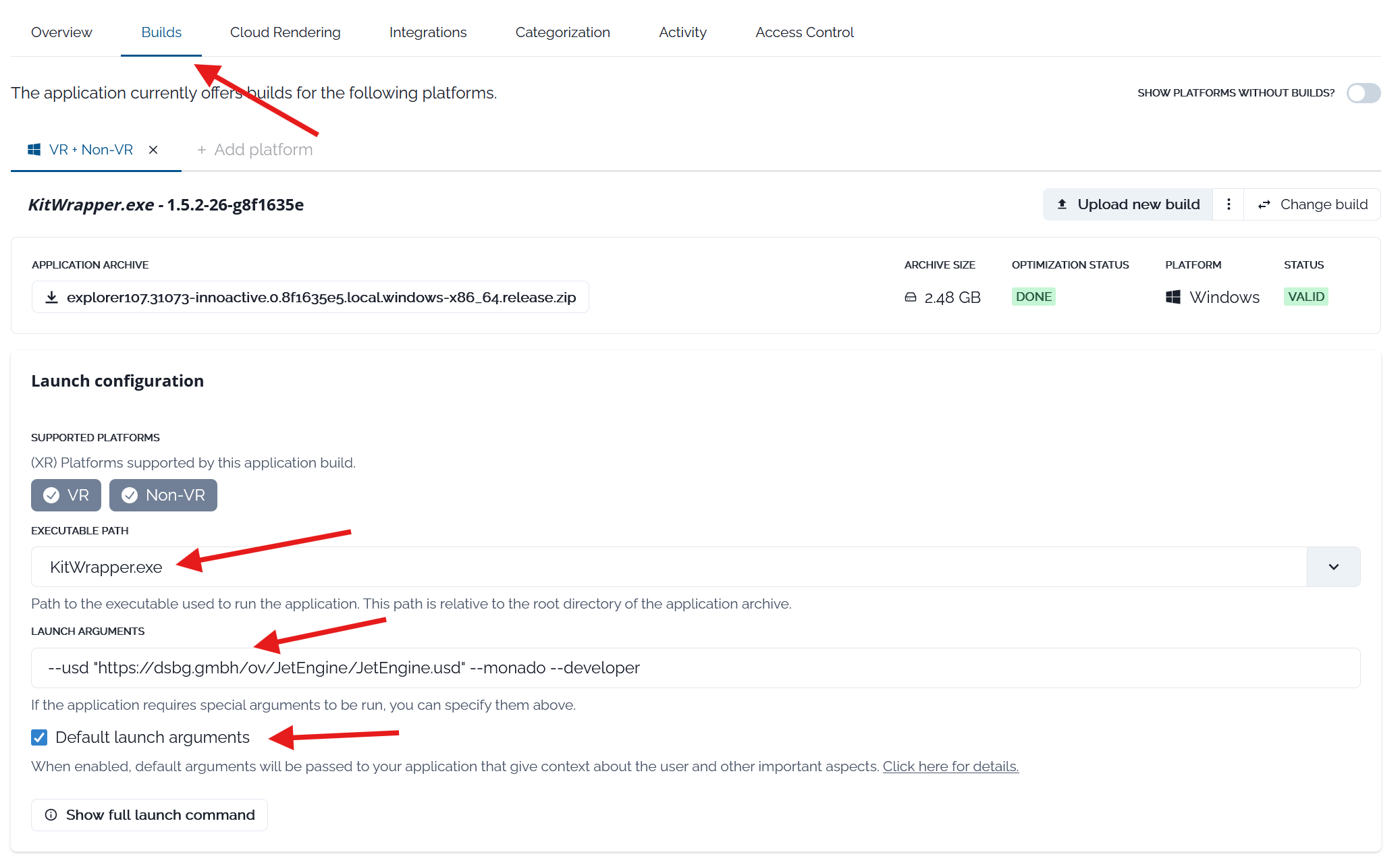
Task: Toggle Show platforms without builds switch
Action: pyautogui.click(x=1363, y=93)
